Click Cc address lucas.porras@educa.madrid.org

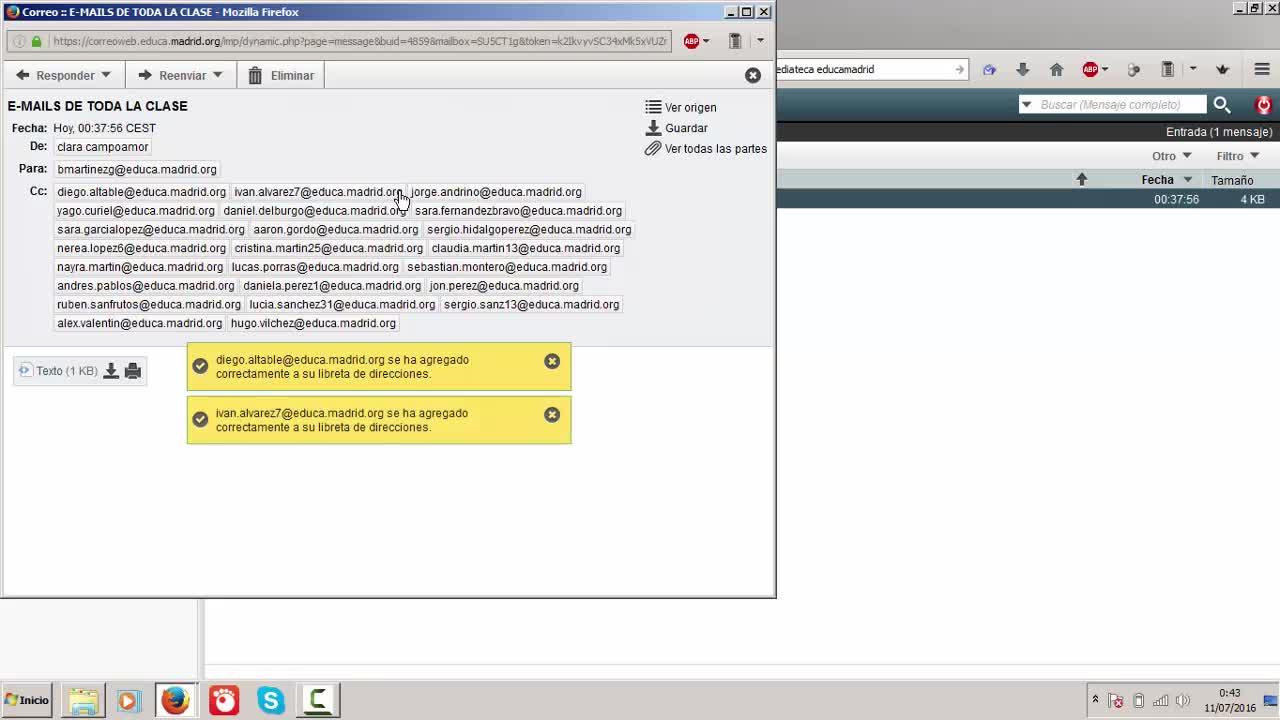pos(315,267)
